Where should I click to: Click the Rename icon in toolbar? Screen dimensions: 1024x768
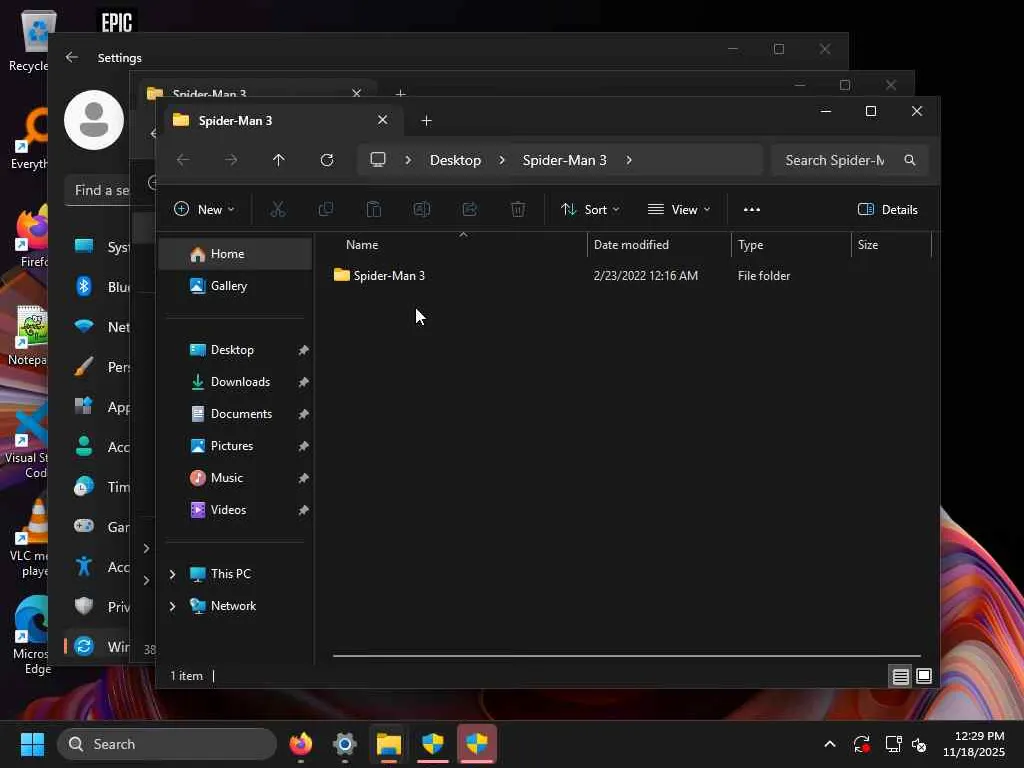[x=421, y=209]
